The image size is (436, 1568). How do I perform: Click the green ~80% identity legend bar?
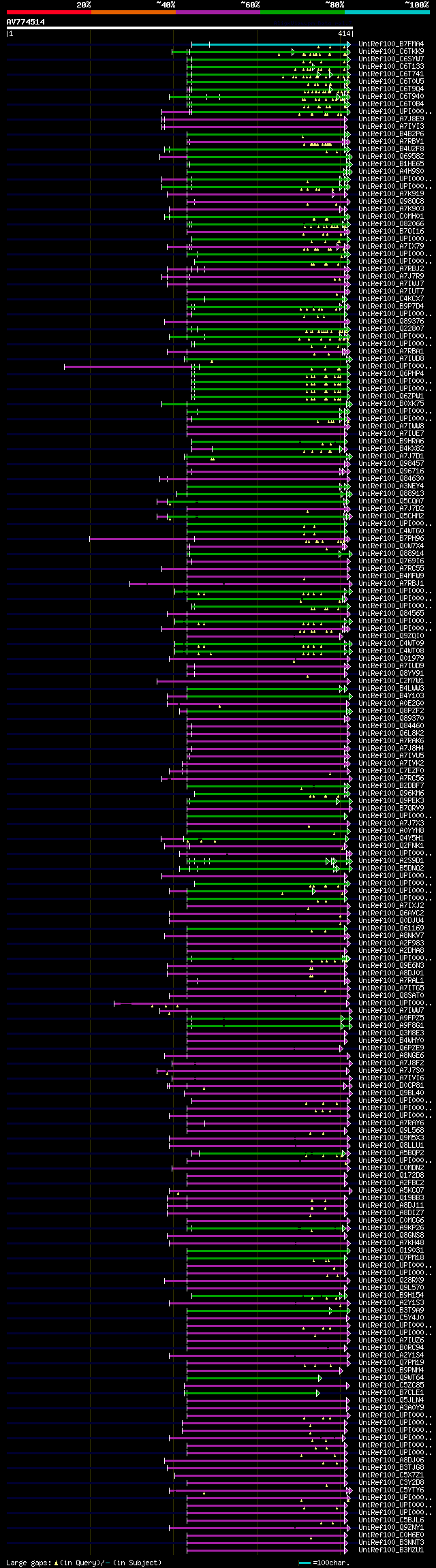tap(302, 12)
